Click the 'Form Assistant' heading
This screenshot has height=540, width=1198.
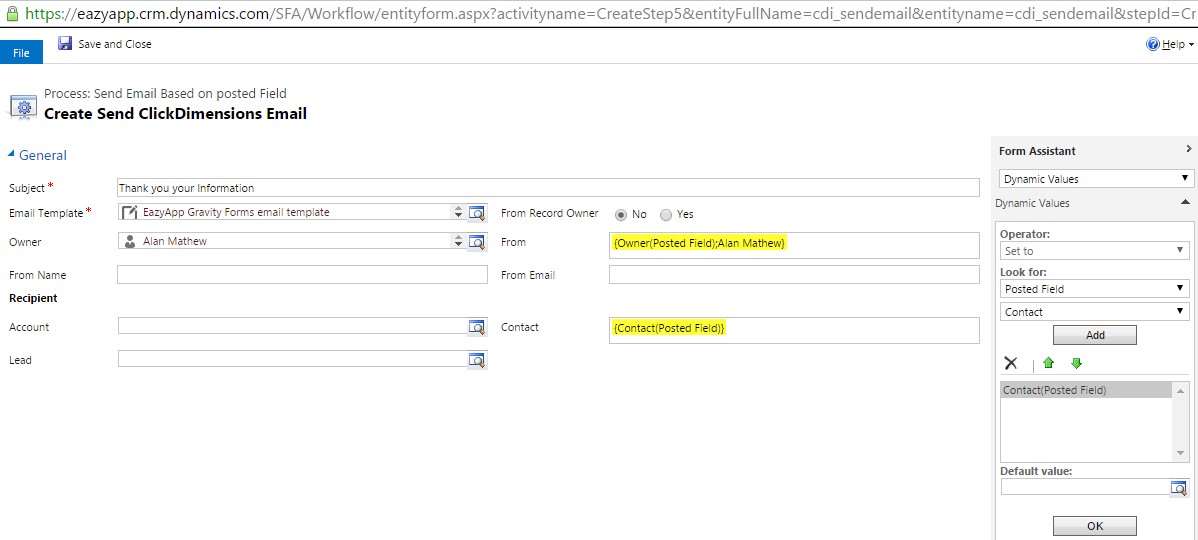coord(1037,151)
